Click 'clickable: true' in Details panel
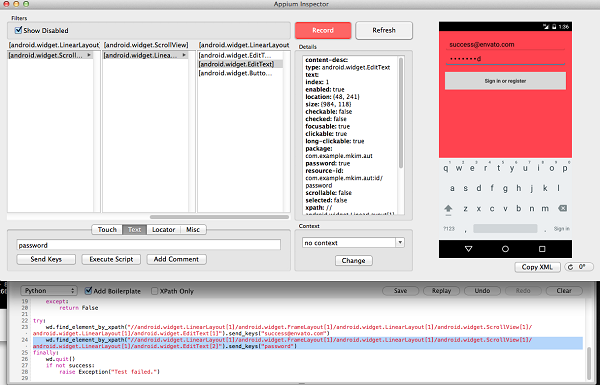Image resolution: width=600 pixels, height=385 pixels. (326, 134)
